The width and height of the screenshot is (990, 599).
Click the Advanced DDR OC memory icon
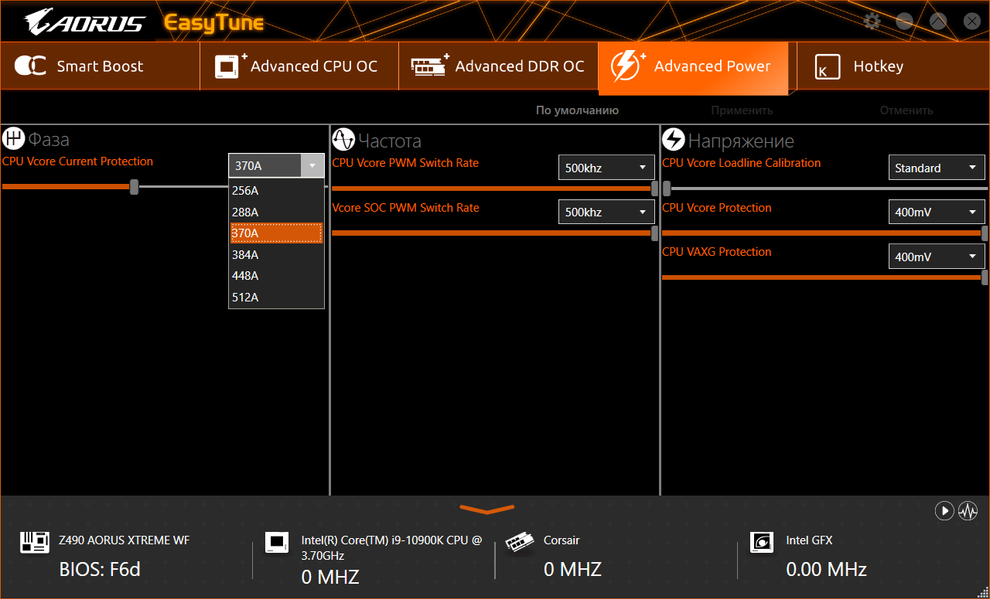click(x=429, y=66)
